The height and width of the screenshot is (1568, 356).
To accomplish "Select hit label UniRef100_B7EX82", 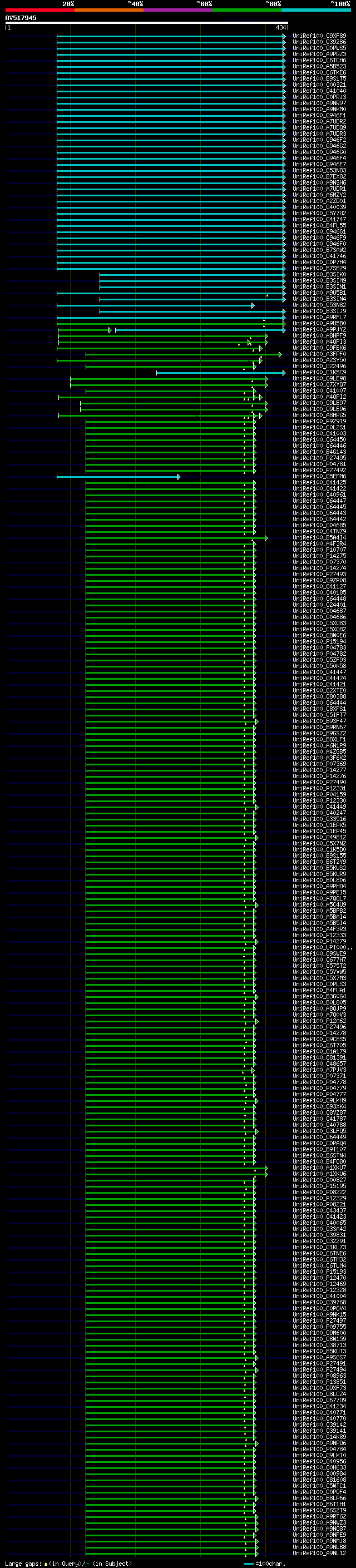I will coord(319,176).
